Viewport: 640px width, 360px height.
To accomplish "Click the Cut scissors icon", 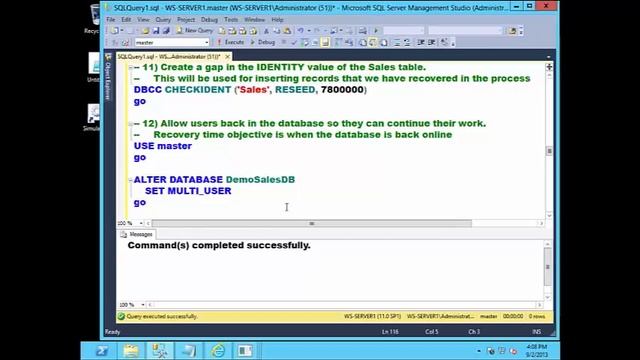I will click(266, 31).
